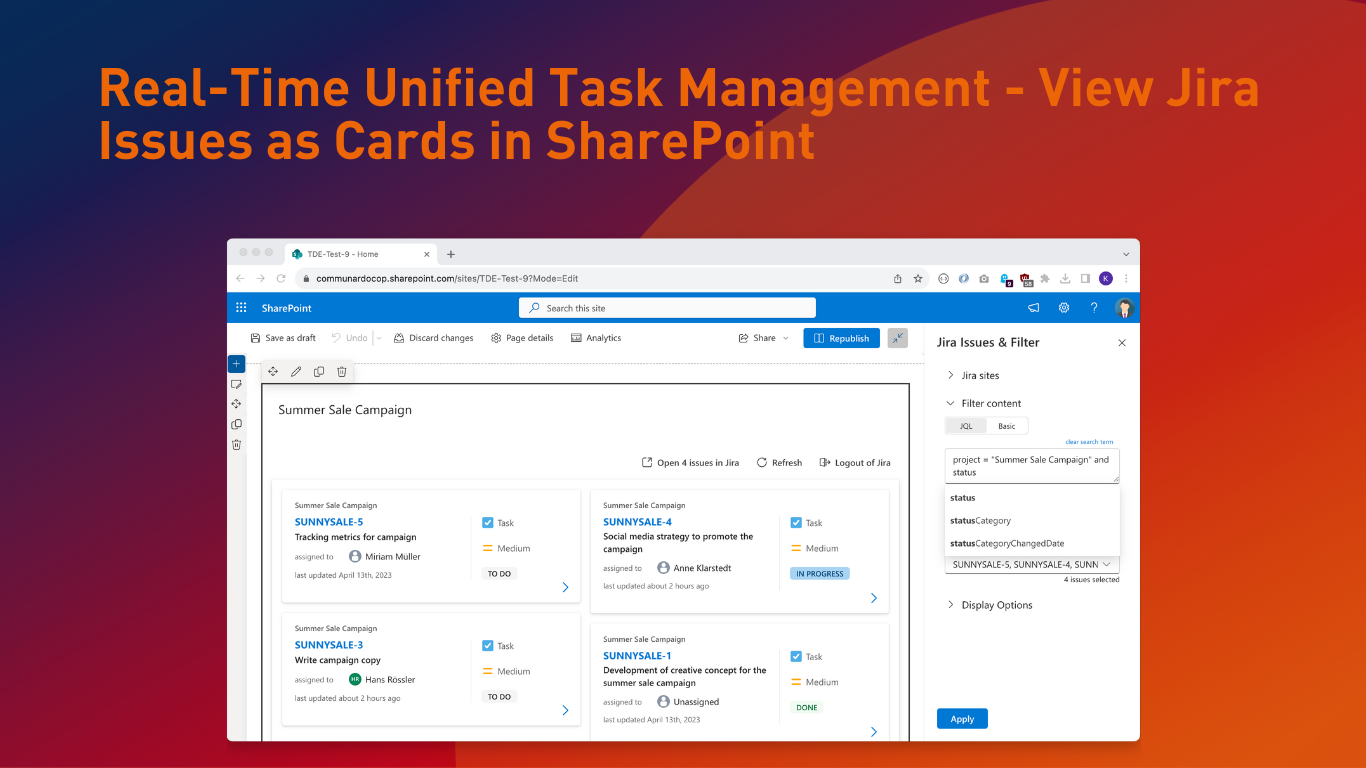Click the help question mark icon
This screenshot has width=1366, height=768.
click(1094, 308)
